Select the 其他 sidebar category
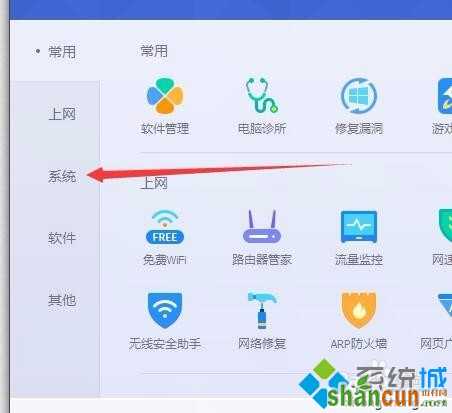Viewport: 452px width, 413px height. (62, 300)
